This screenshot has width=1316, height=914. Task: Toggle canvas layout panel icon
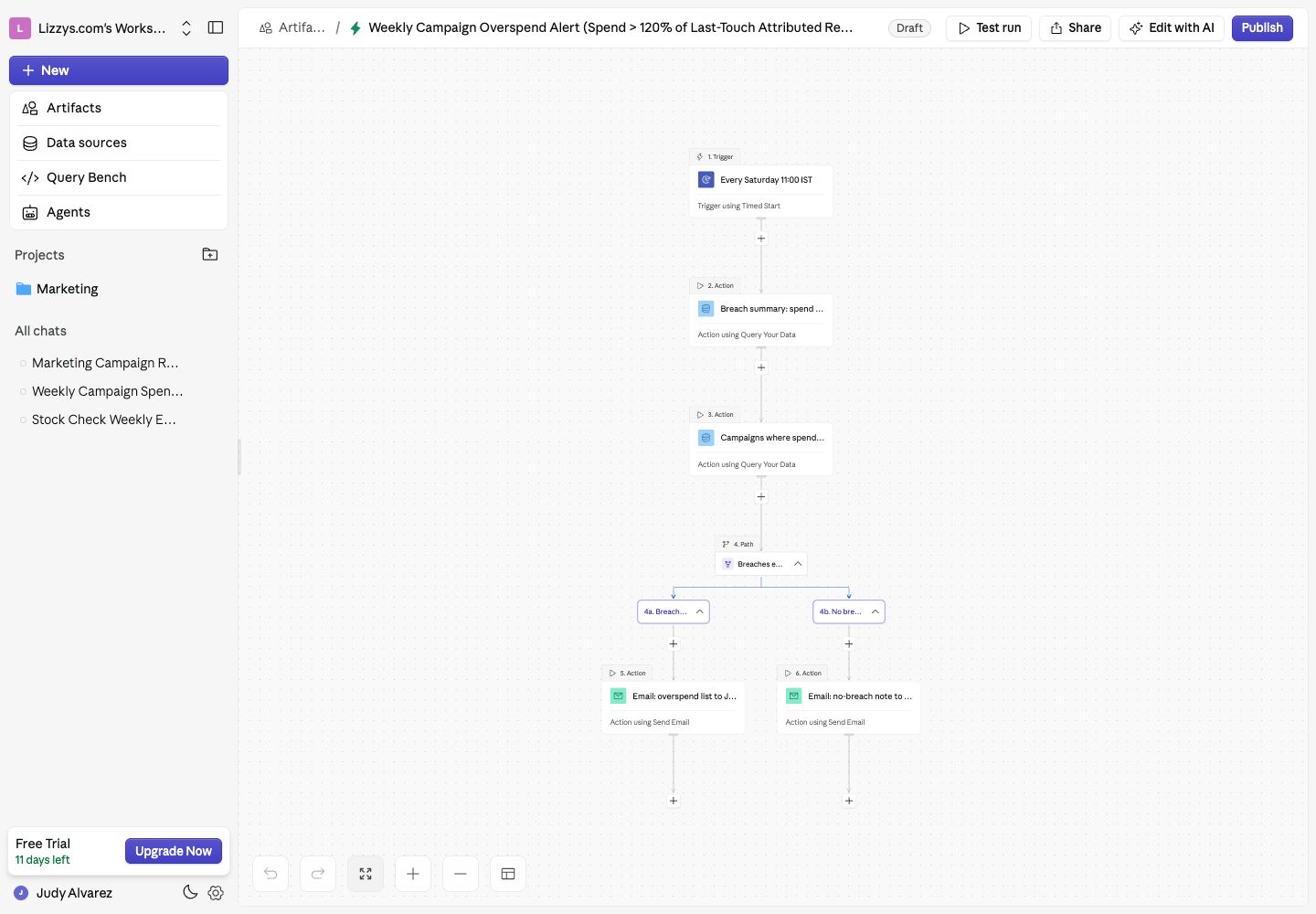pyautogui.click(x=508, y=874)
